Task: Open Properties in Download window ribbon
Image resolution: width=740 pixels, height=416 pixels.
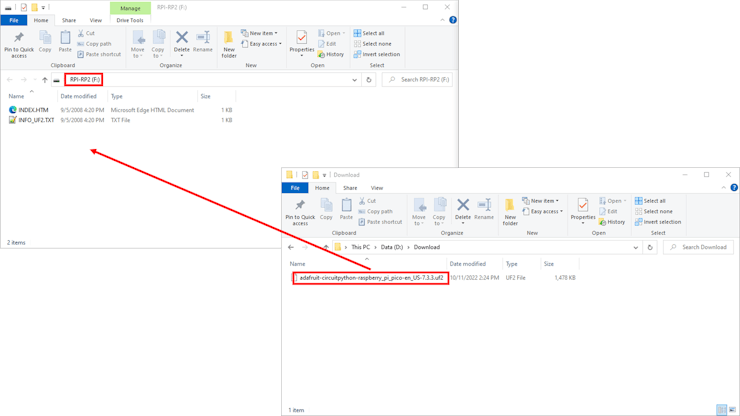Action: click(x=583, y=210)
